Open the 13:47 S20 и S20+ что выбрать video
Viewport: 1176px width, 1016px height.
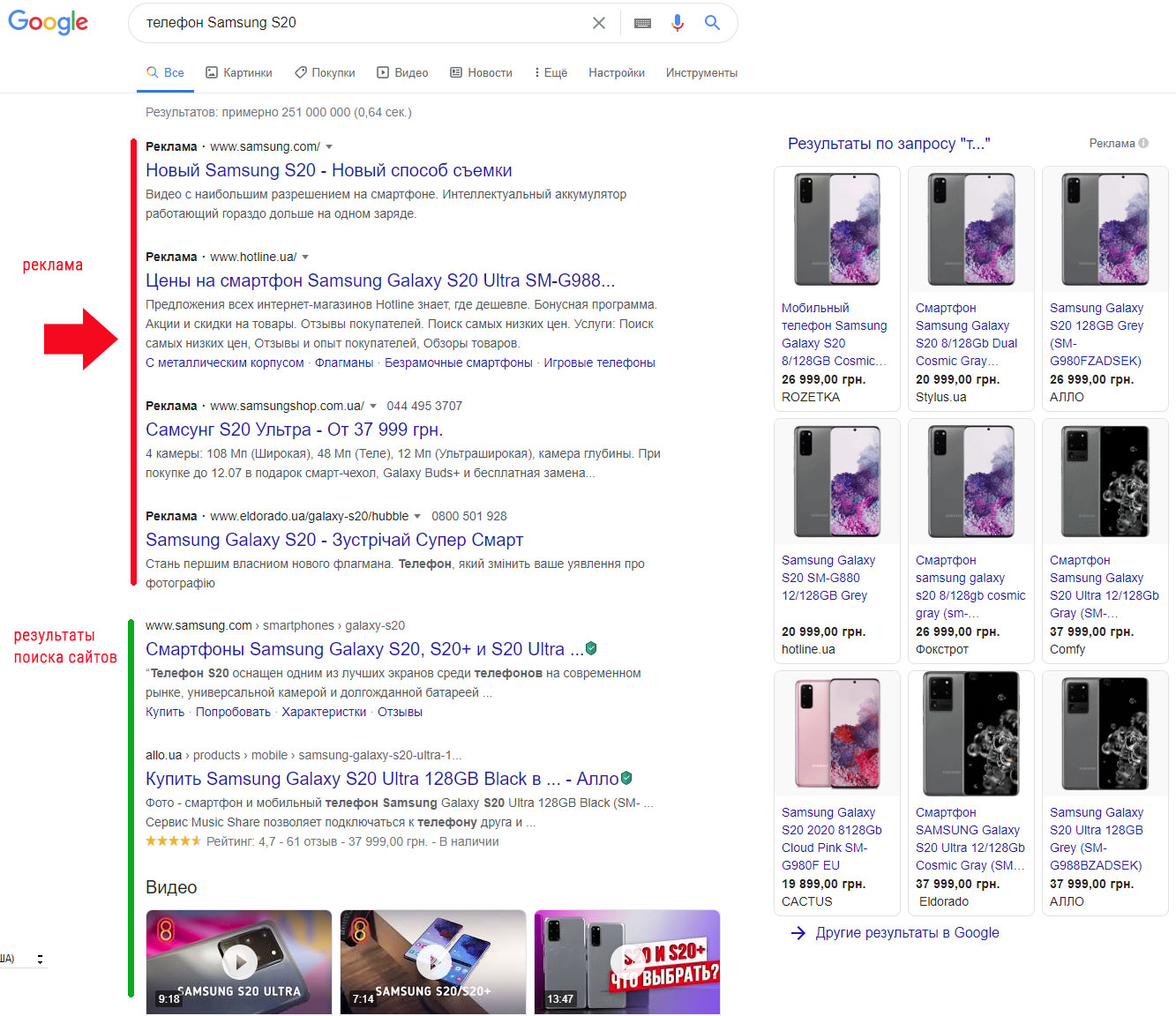[x=627, y=961]
